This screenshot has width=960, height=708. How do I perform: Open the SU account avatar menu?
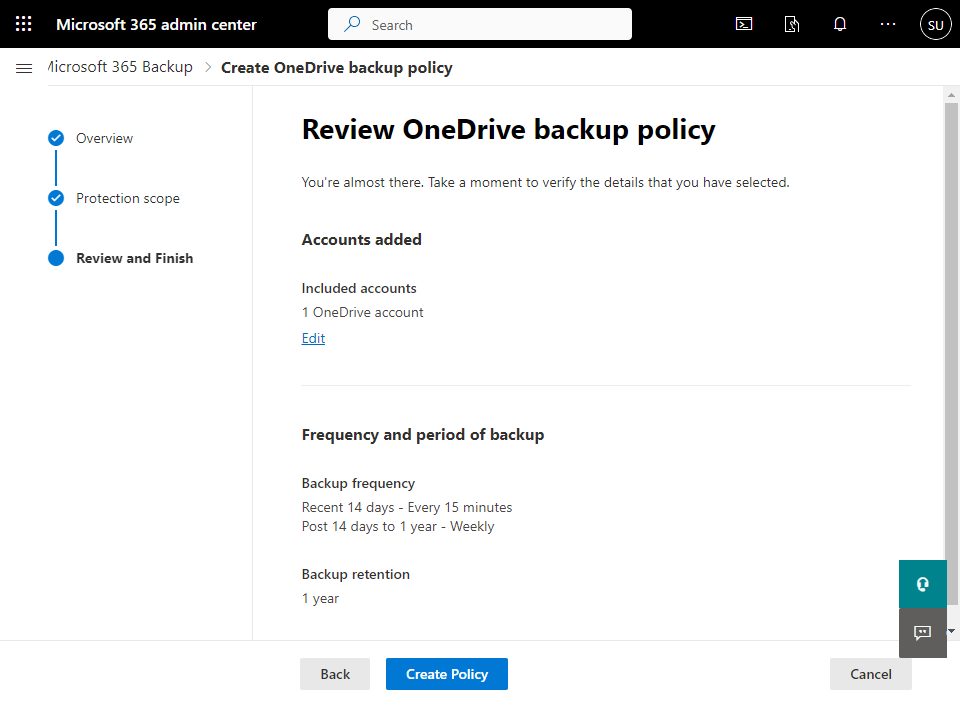click(935, 25)
